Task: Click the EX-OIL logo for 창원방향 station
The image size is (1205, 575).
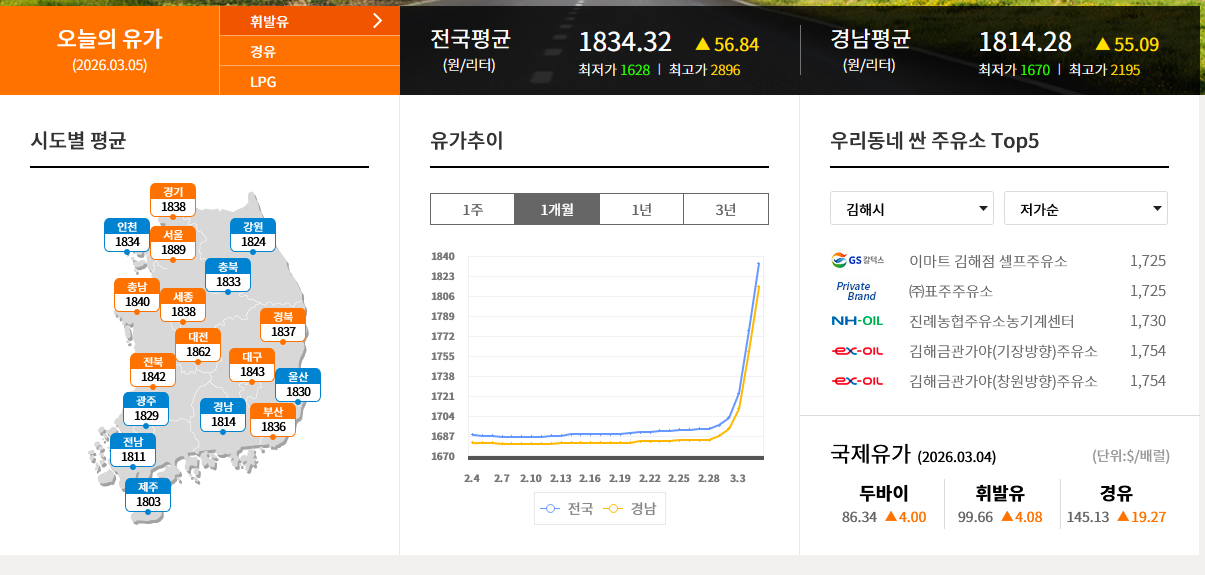Action: coord(857,381)
